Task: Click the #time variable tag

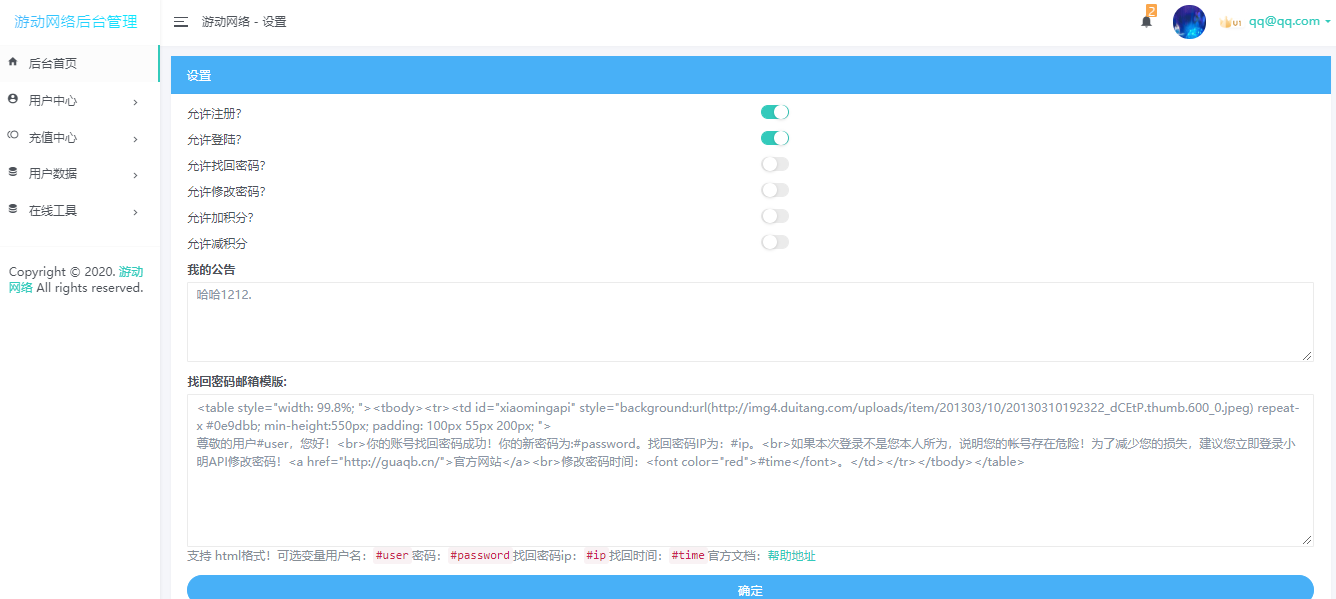Action: pos(687,556)
